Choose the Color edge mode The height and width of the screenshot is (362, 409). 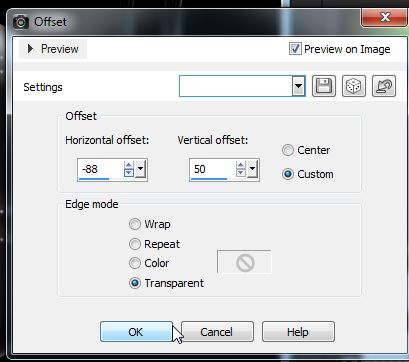coord(135,263)
